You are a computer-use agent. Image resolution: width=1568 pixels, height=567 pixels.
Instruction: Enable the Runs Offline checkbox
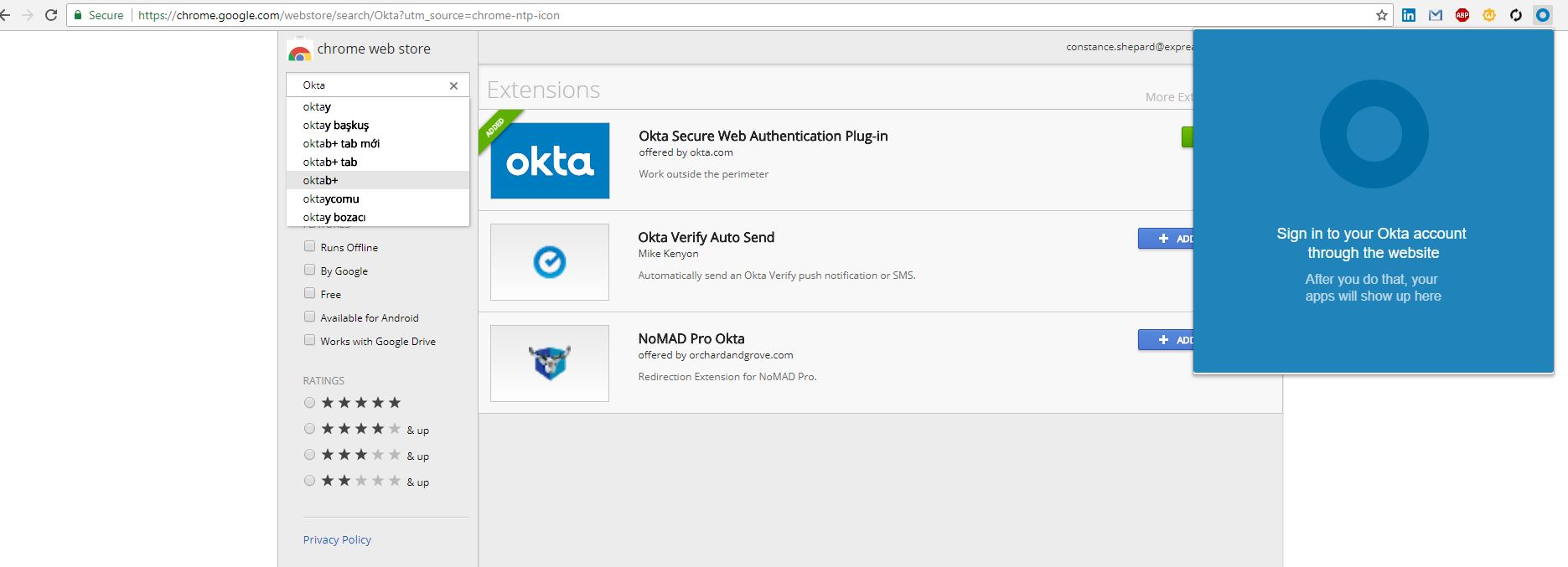(x=309, y=246)
